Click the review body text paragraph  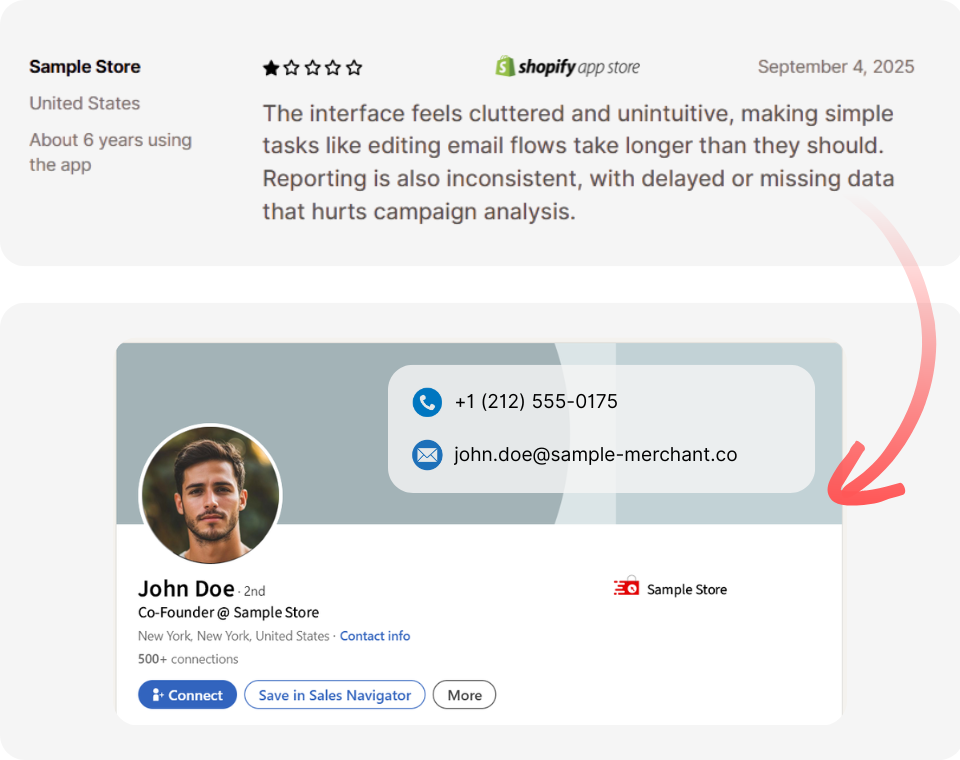click(579, 162)
